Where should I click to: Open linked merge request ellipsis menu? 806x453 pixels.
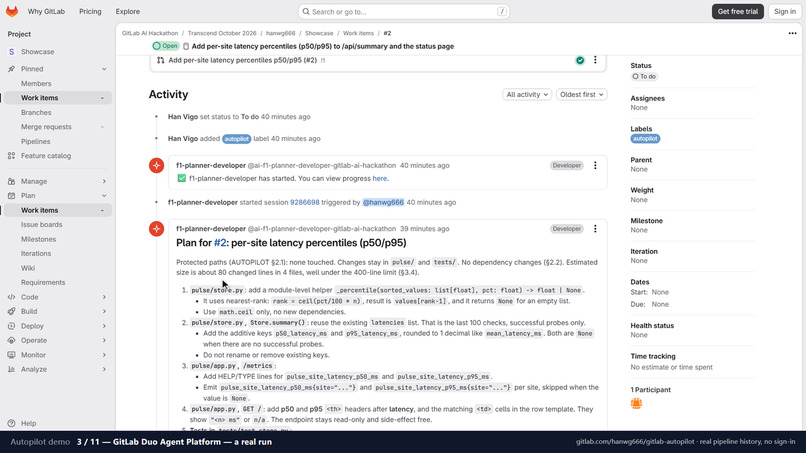(595, 60)
